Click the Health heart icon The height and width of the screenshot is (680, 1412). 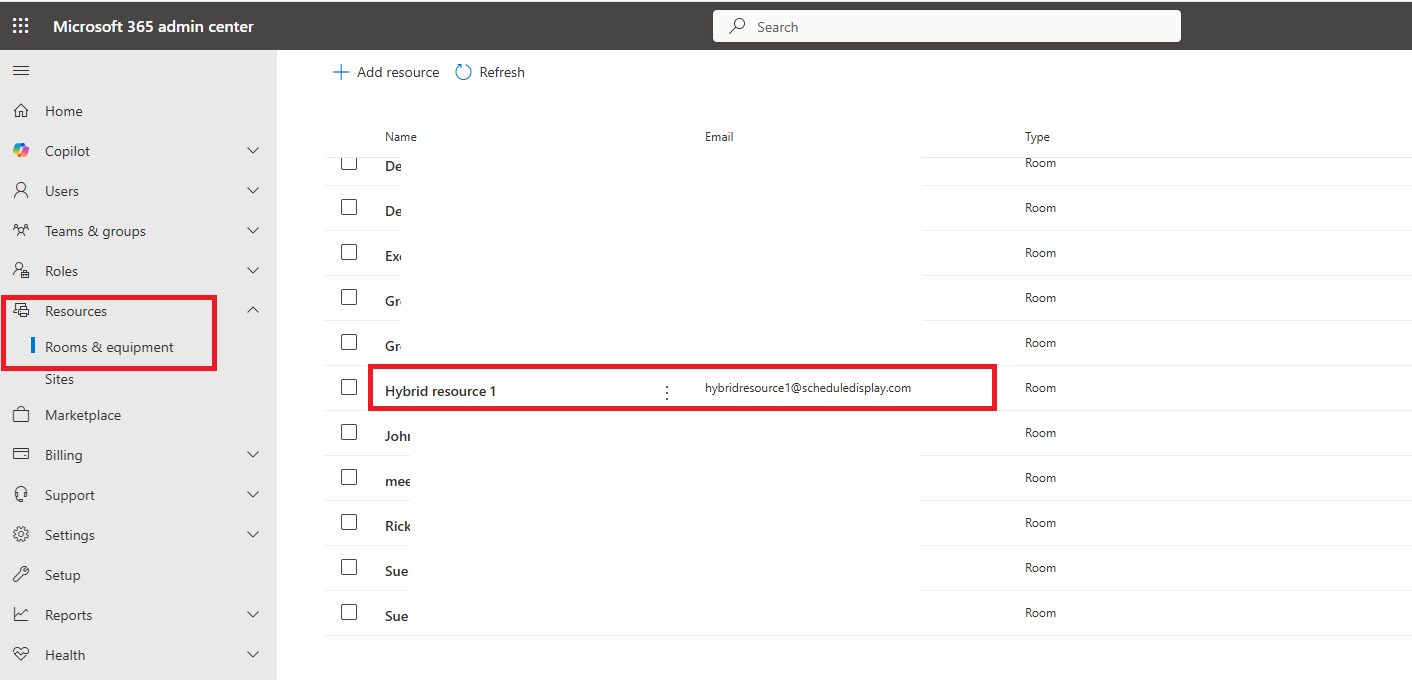click(21, 655)
